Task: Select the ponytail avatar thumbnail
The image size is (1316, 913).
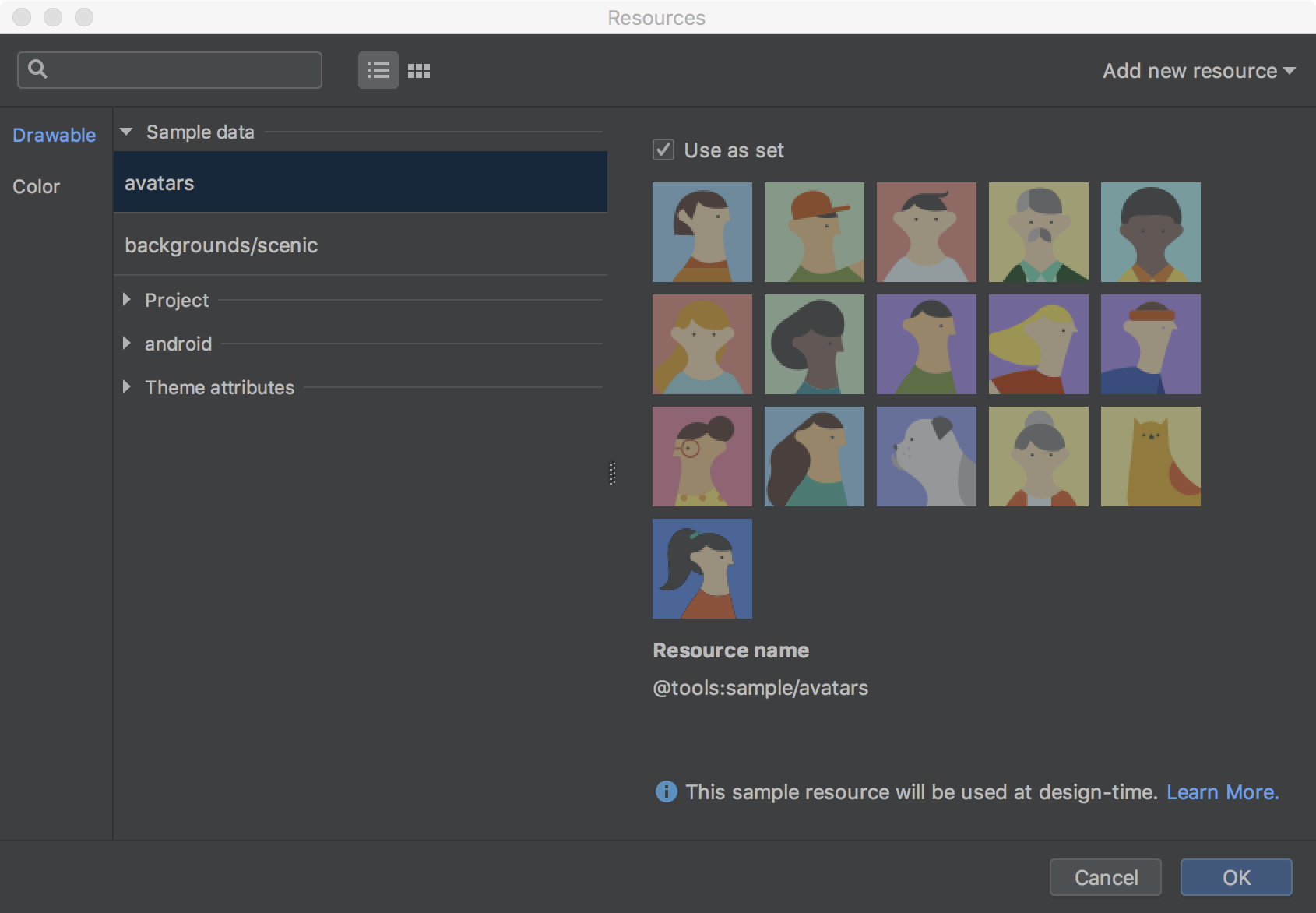Action: pos(702,568)
